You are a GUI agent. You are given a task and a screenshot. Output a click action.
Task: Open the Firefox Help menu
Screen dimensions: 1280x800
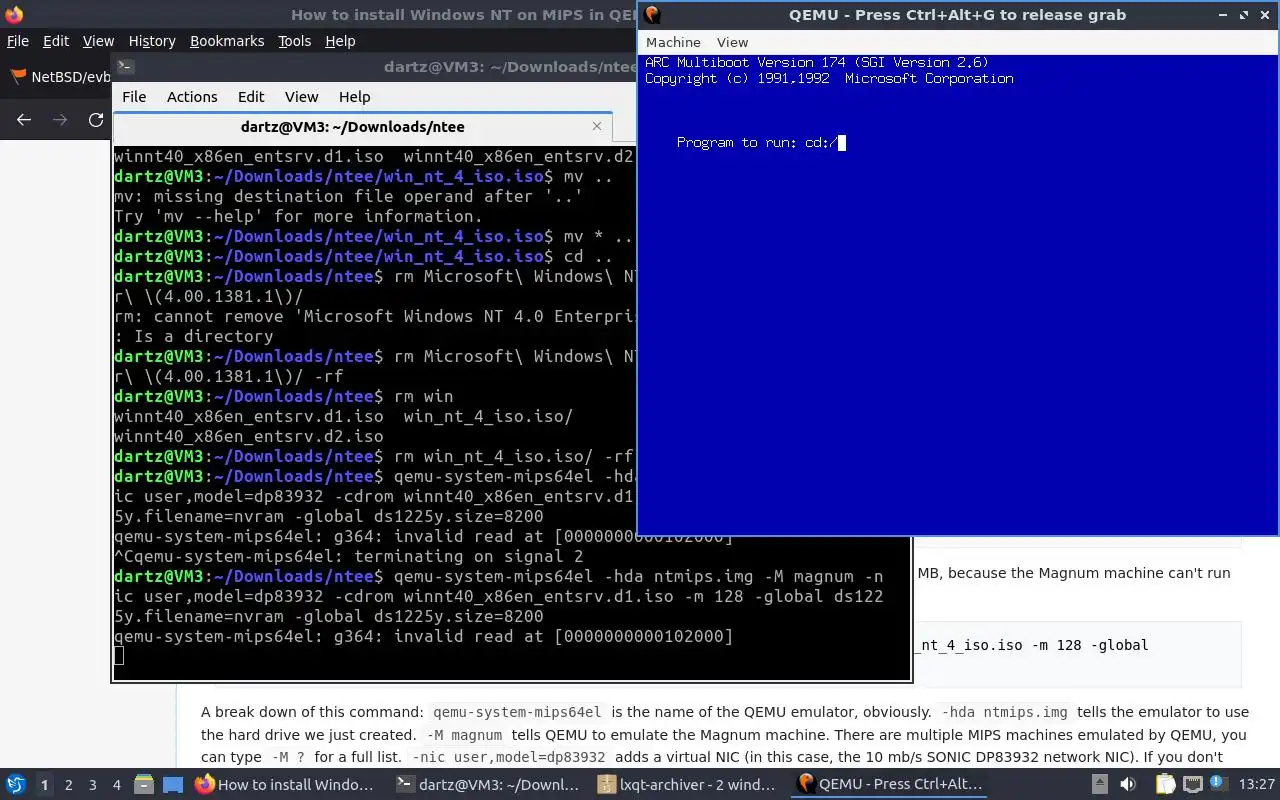tap(340, 41)
